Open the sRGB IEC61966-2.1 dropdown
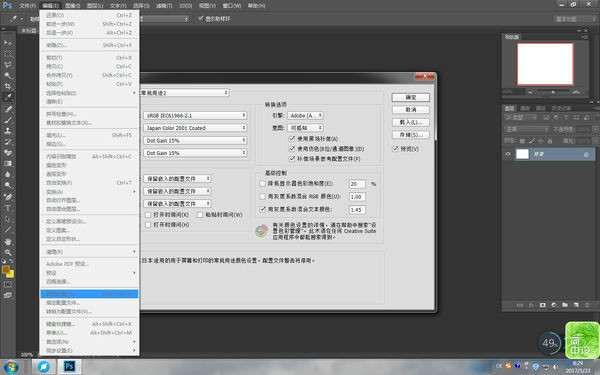The height and width of the screenshot is (375, 600). tap(195, 115)
